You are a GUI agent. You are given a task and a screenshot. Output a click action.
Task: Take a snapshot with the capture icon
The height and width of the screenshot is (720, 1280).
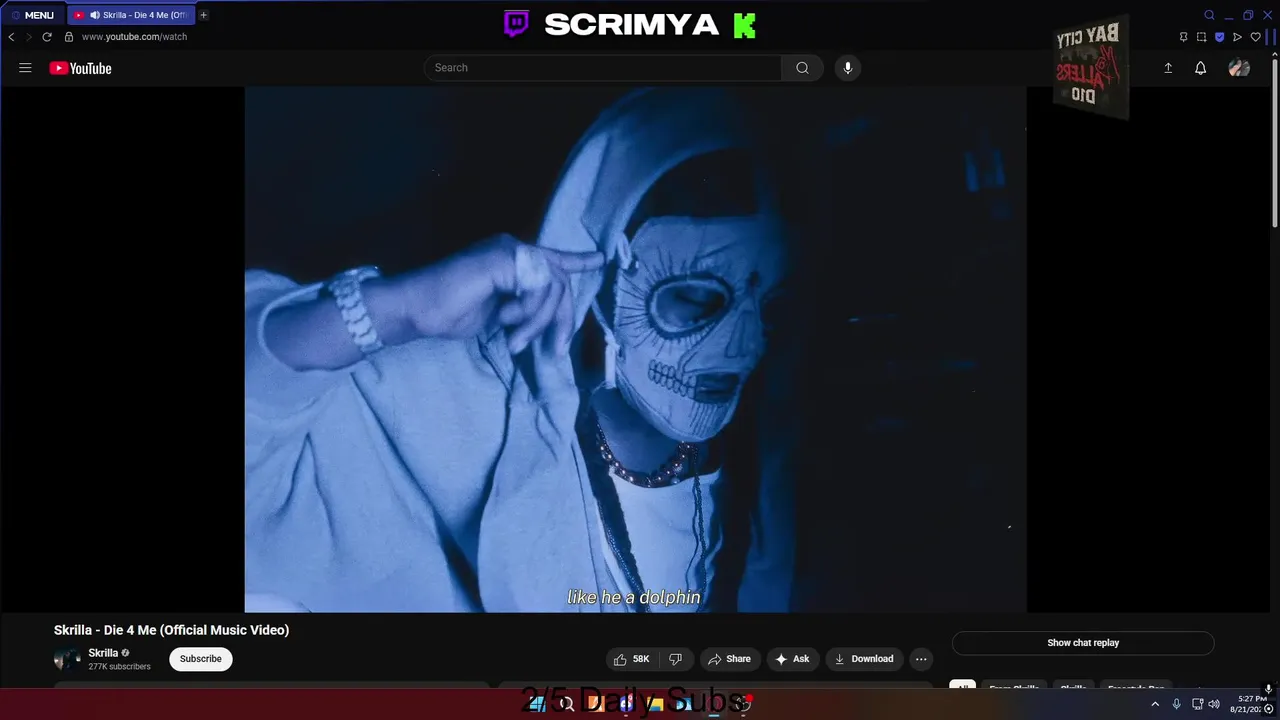(x=1201, y=37)
